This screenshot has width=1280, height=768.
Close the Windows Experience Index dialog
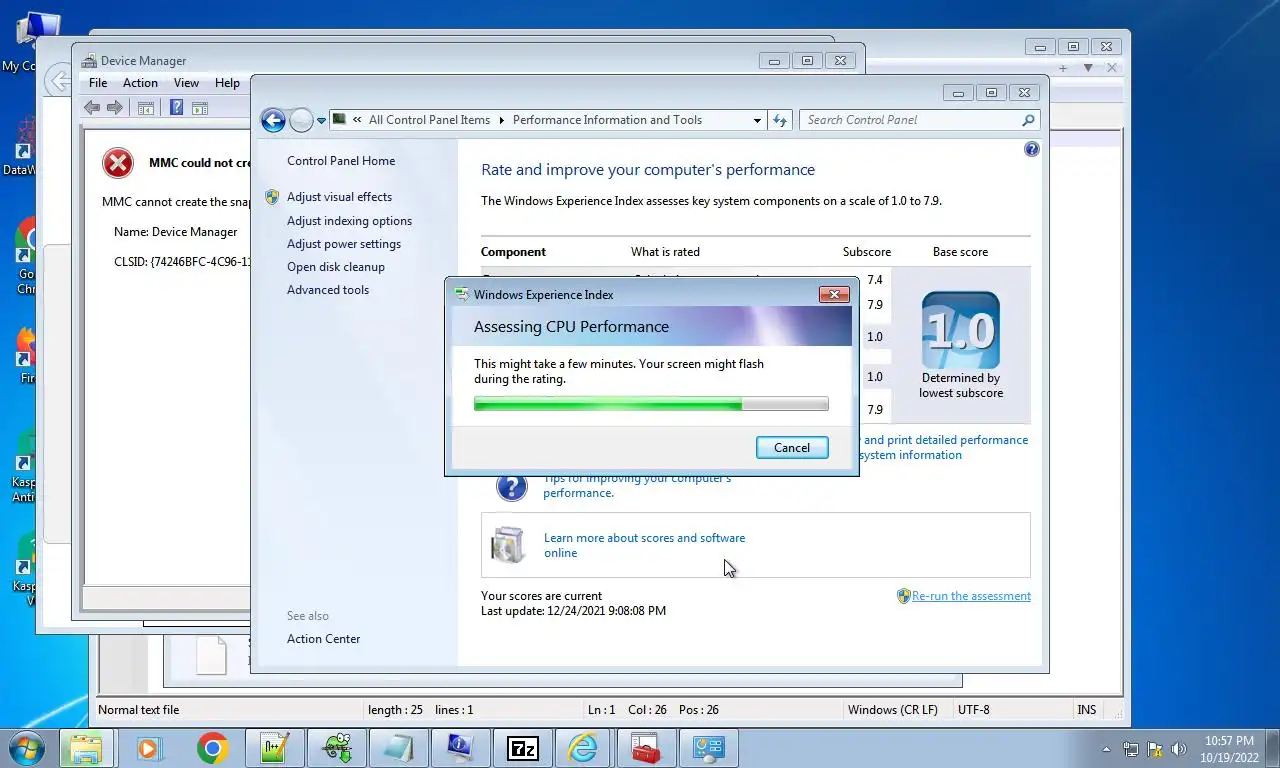(x=834, y=294)
